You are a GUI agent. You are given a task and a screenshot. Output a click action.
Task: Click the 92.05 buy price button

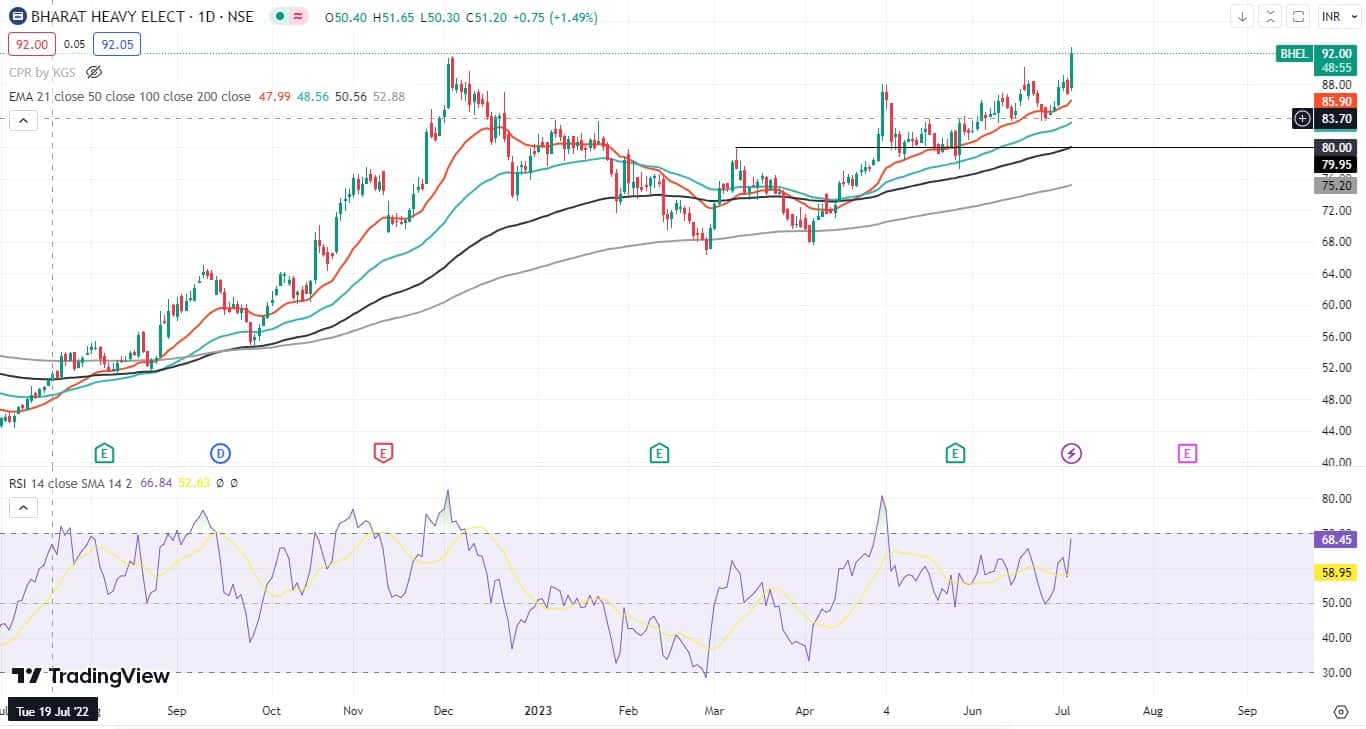[117, 44]
